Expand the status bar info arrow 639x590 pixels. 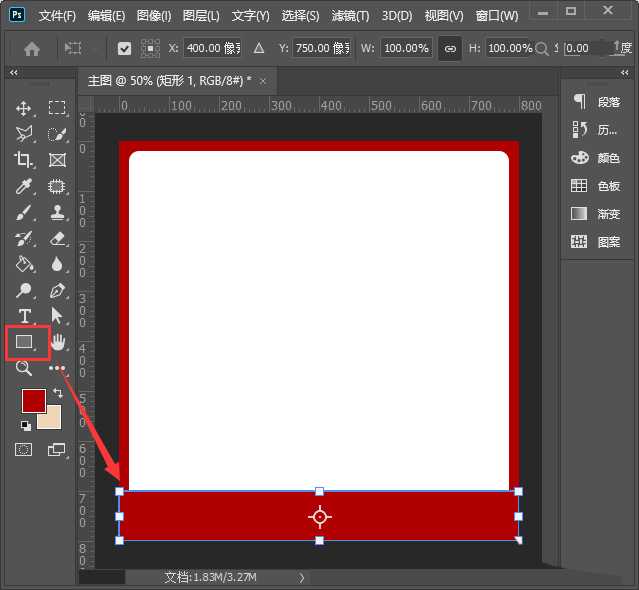[303, 577]
